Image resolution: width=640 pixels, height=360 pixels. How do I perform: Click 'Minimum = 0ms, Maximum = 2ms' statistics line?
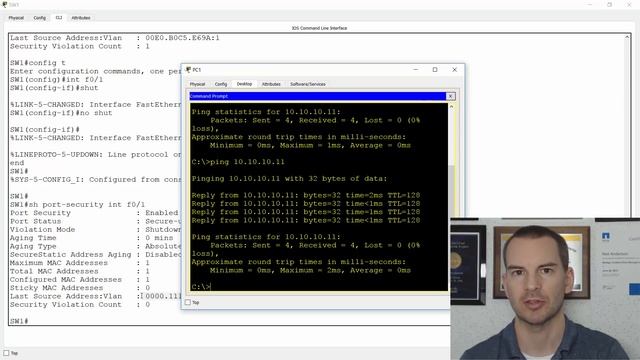[310, 270]
